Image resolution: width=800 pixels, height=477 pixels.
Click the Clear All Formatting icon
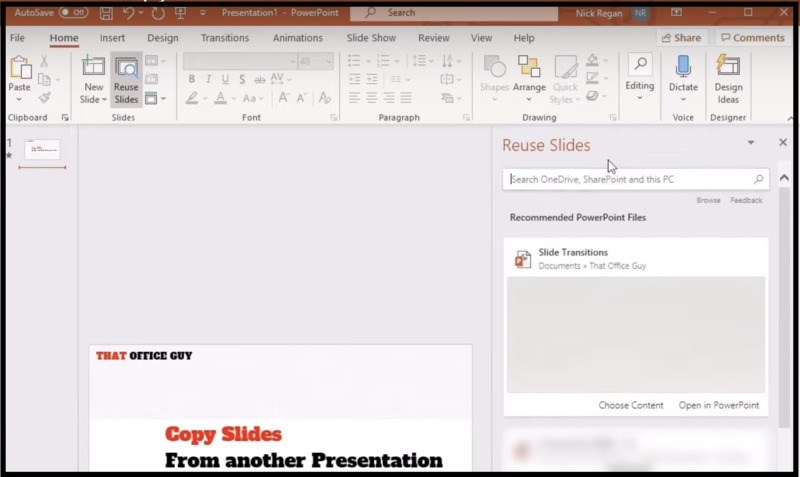point(324,98)
